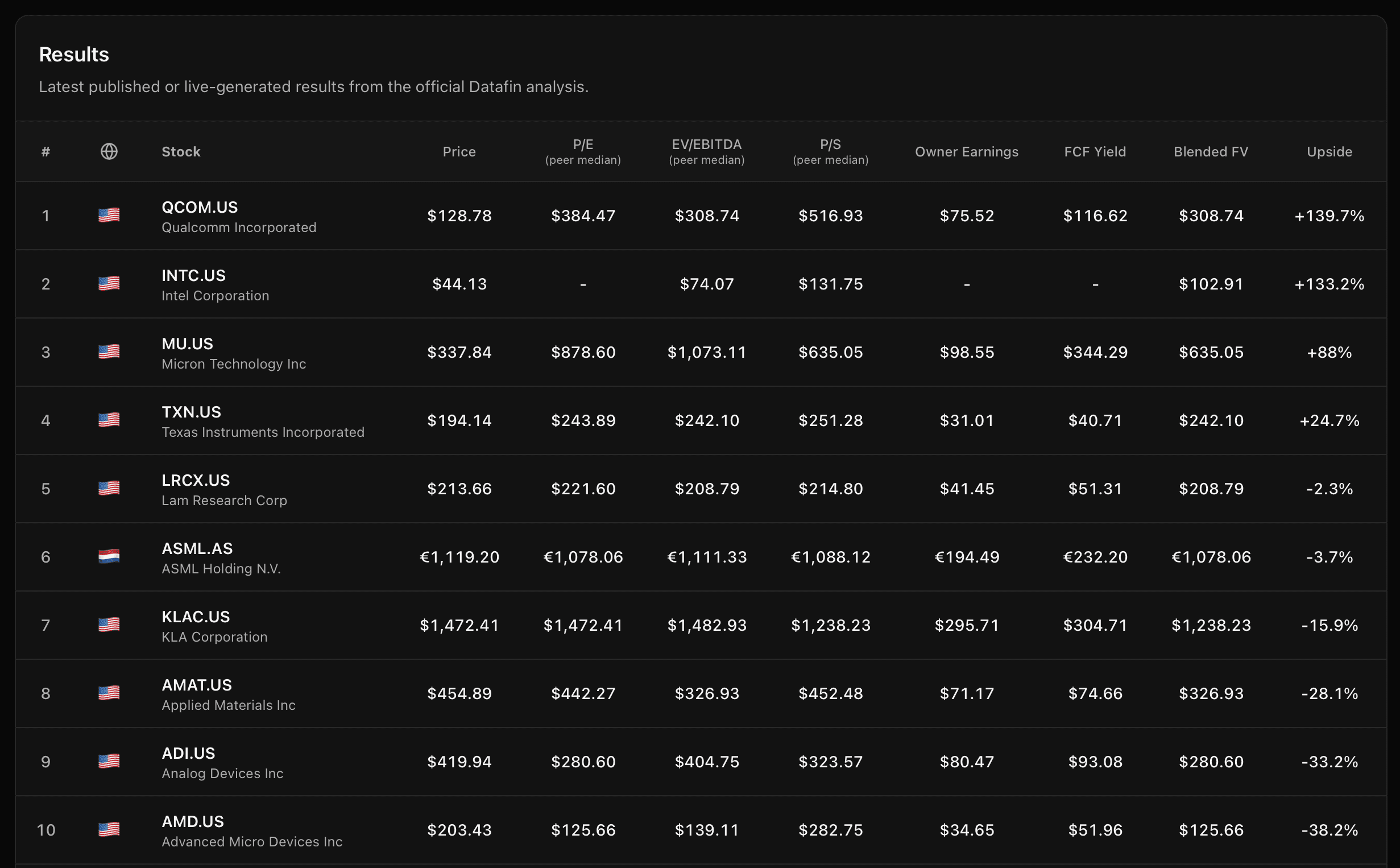1400x868 pixels.
Task: Click AMD's -38.2% upside value
Action: (x=1329, y=830)
